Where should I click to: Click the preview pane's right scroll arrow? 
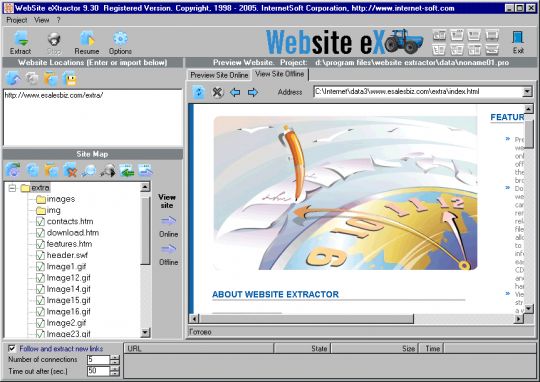pos(518,319)
